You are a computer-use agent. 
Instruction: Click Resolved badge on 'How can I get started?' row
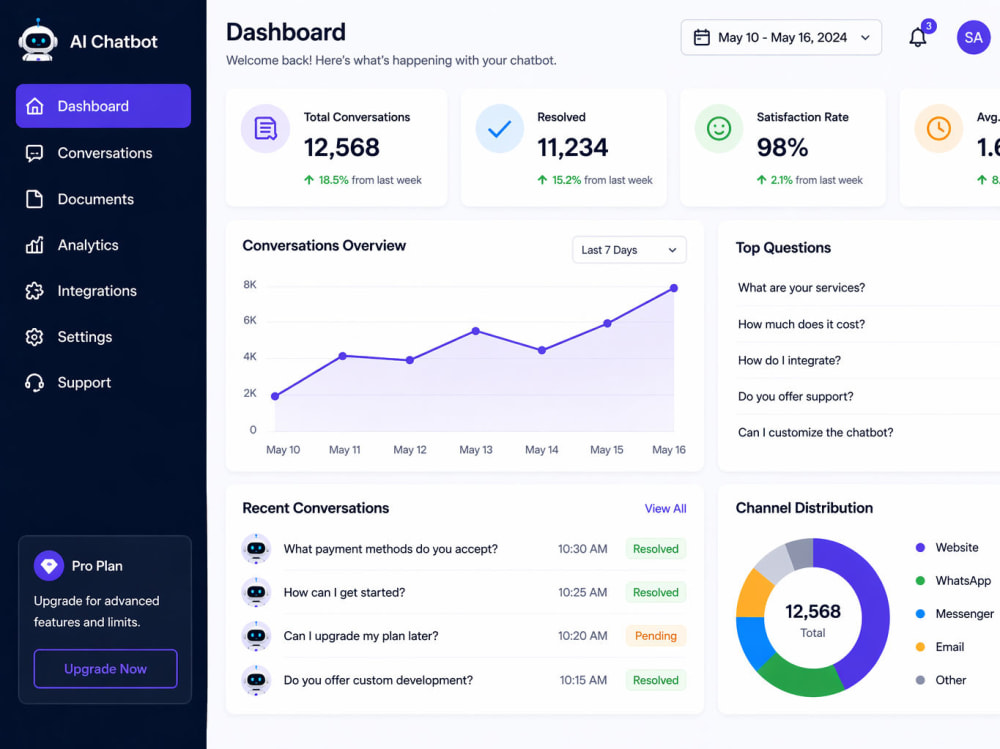656,592
